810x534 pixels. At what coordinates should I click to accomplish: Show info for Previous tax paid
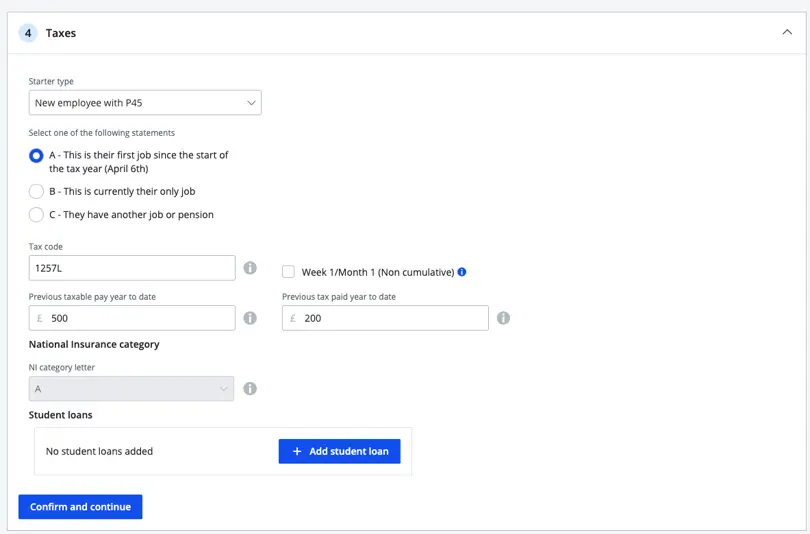503,318
